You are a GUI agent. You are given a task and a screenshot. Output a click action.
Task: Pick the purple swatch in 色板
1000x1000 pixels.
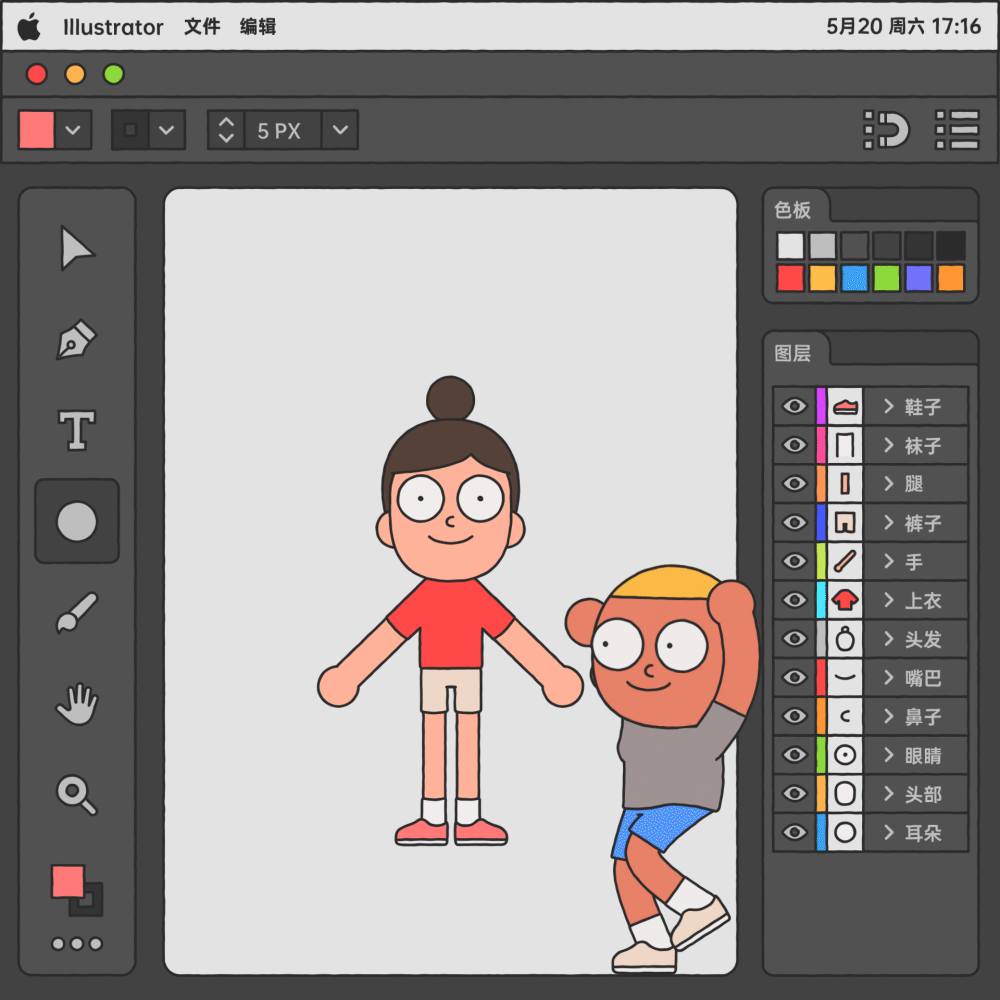coord(918,278)
